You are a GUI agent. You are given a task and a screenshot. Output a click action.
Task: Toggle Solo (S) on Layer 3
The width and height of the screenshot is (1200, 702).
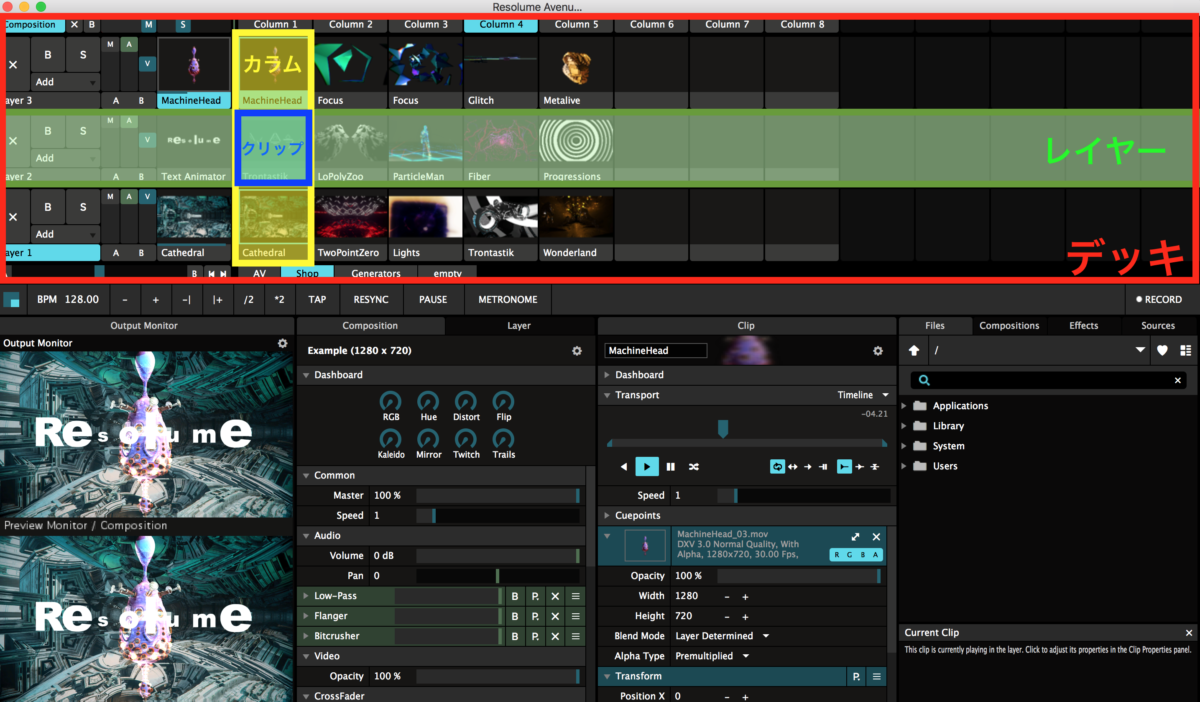(x=82, y=54)
